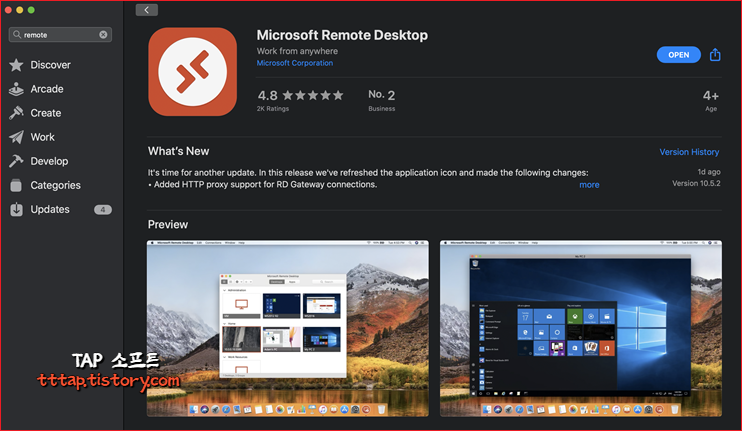The height and width of the screenshot is (431, 742).
Task: Open the first preview screenshot
Action: (288, 328)
